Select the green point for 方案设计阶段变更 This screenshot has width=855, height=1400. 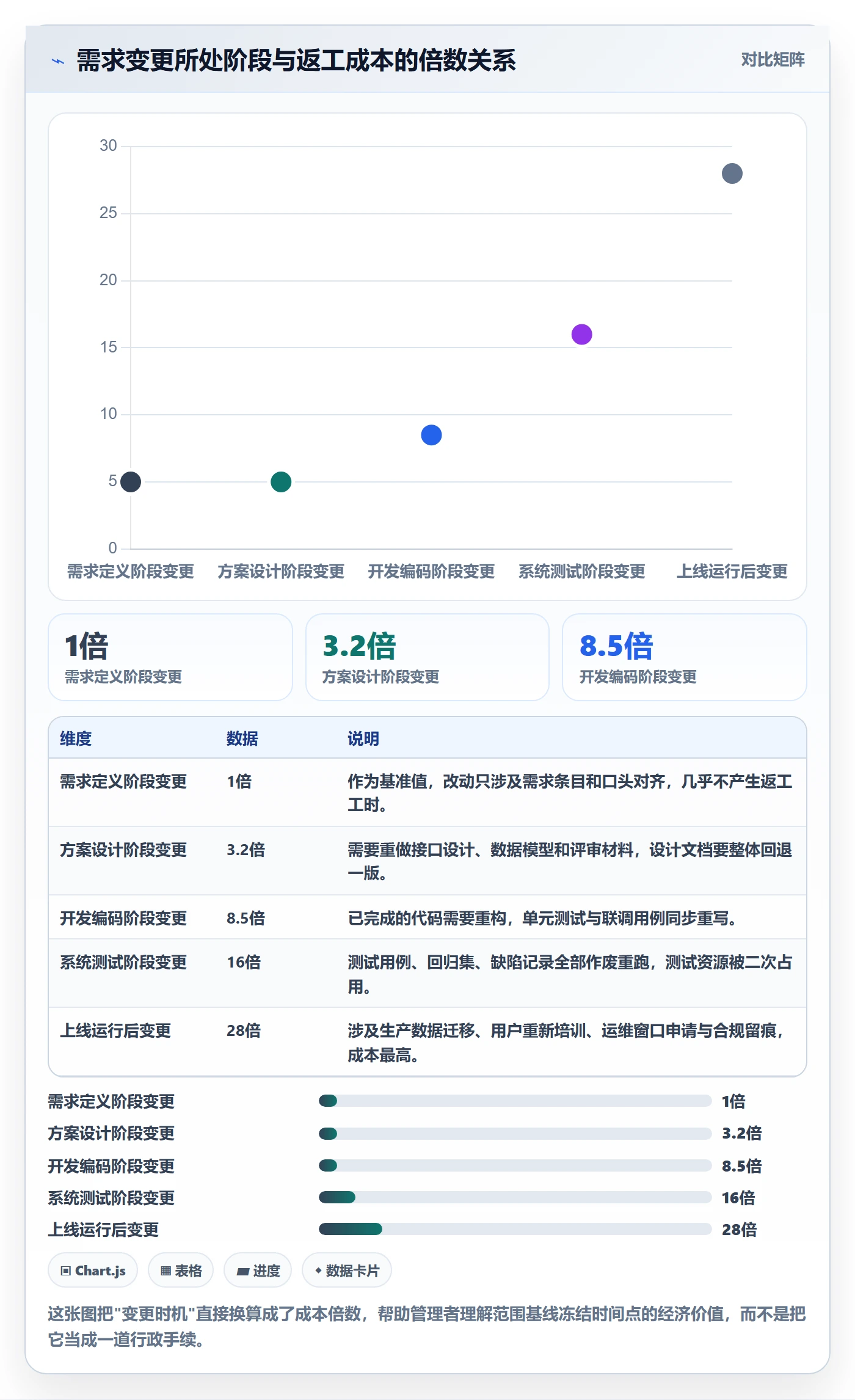[x=281, y=482]
